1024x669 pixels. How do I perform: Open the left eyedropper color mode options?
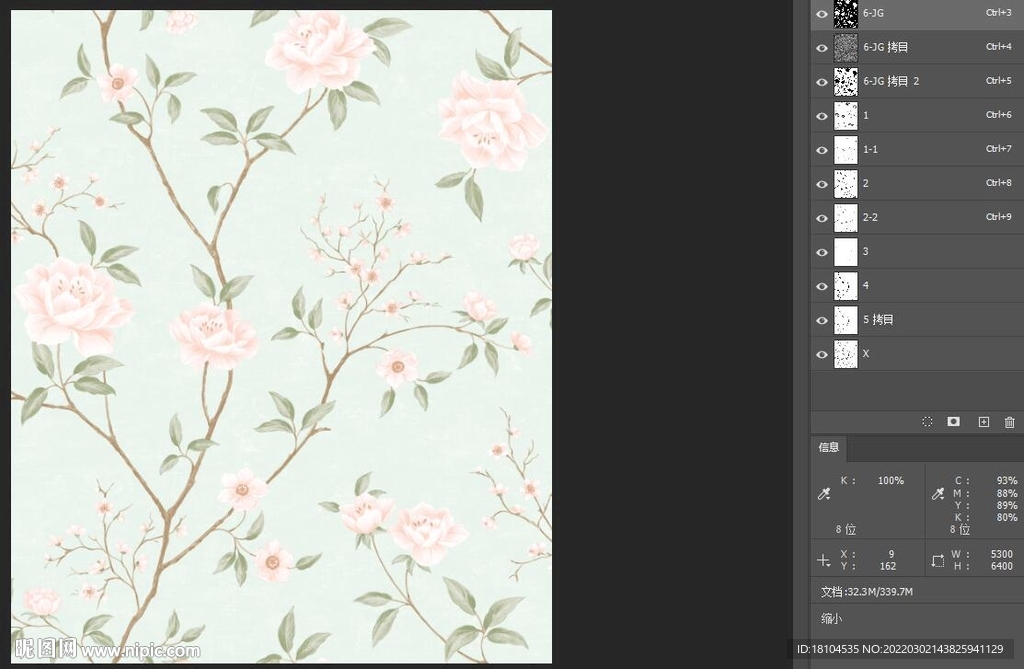point(824,493)
